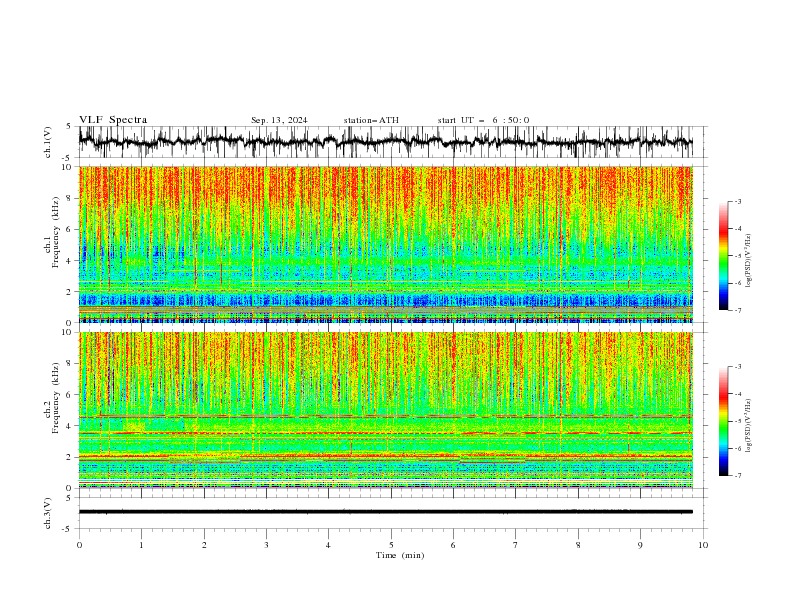The width and height of the screenshot is (792, 612).
Task: Click the ch.1 spectrogram color bar
Action: (x=723, y=256)
